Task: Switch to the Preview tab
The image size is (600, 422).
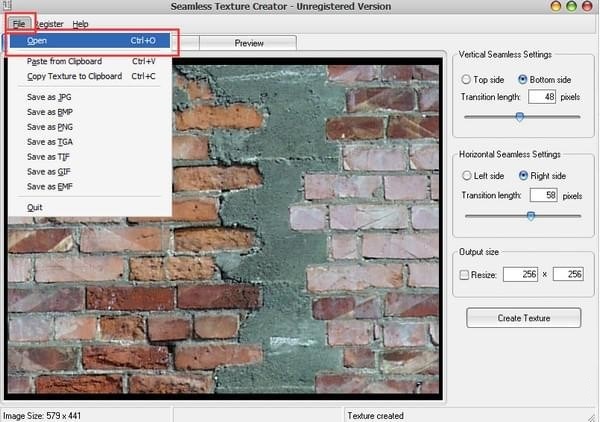Action: pyautogui.click(x=249, y=43)
